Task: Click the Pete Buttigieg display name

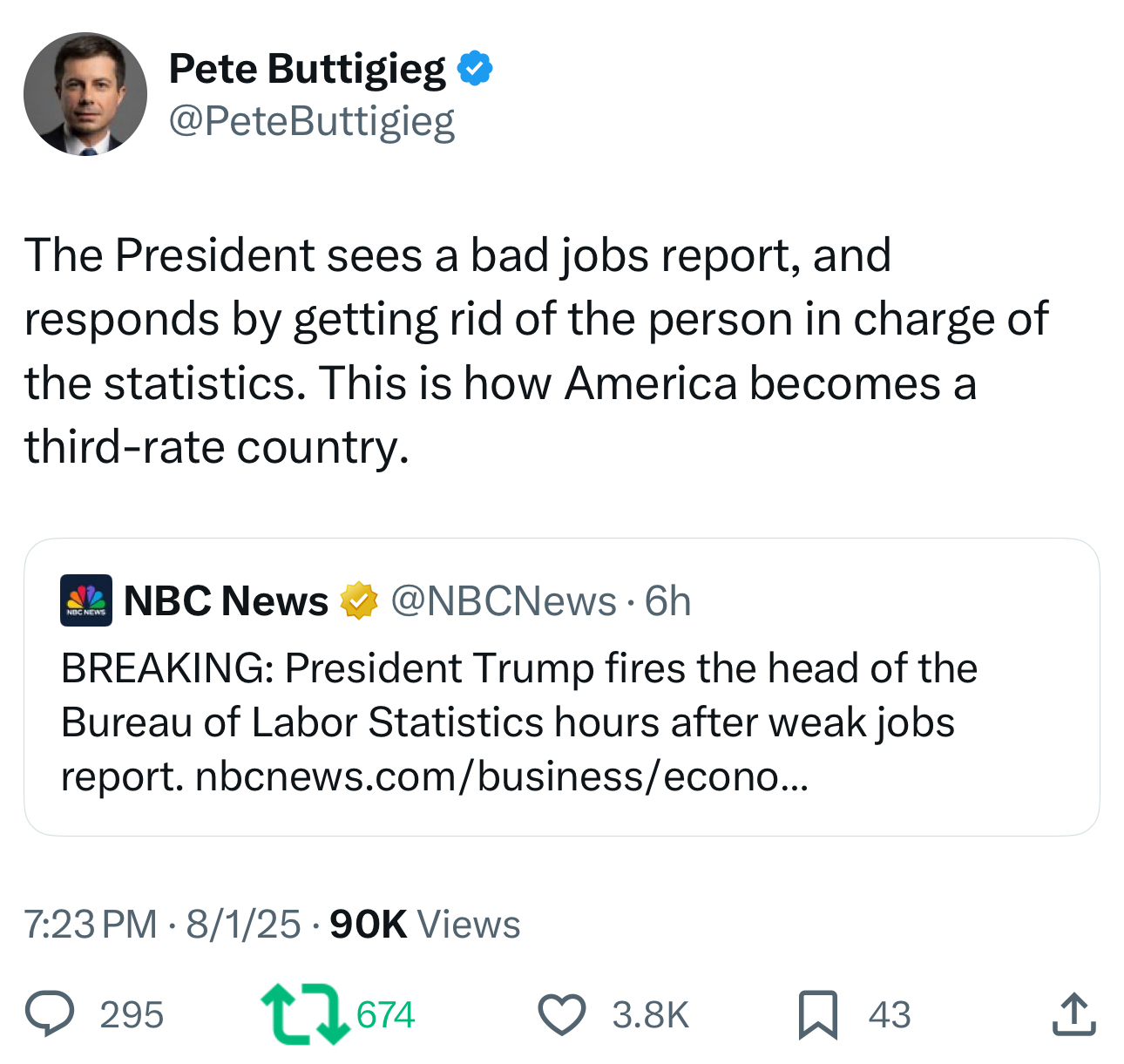Action: (307, 69)
